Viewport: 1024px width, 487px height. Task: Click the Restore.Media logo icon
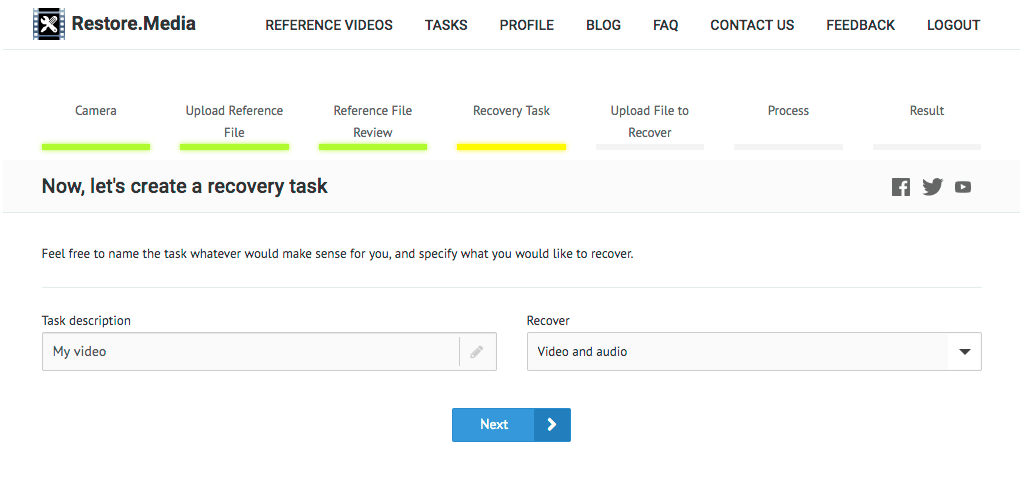coord(50,24)
